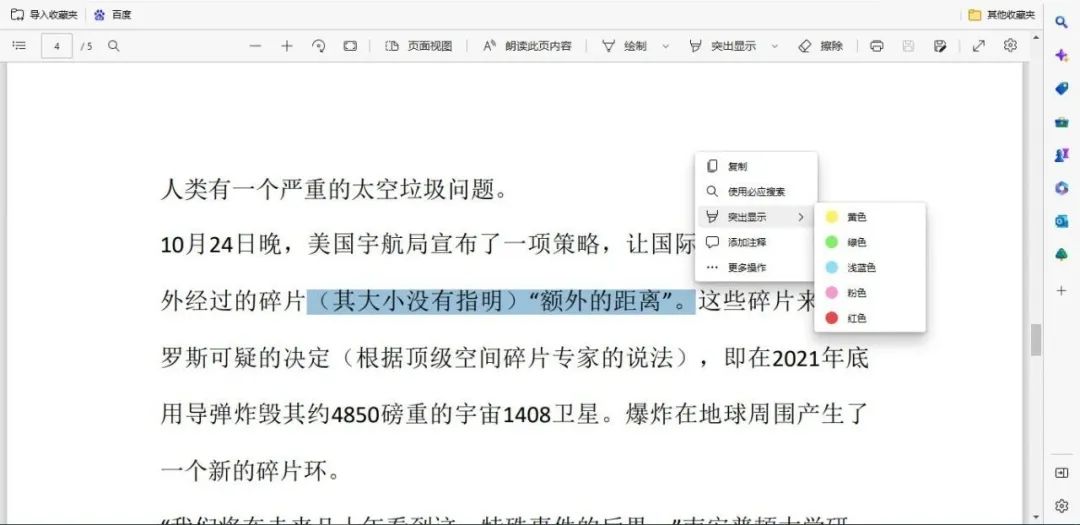Zoom out with the minus icon
Image resolution: width=1080 pixels, height=525 pixels.
point(256,46)
